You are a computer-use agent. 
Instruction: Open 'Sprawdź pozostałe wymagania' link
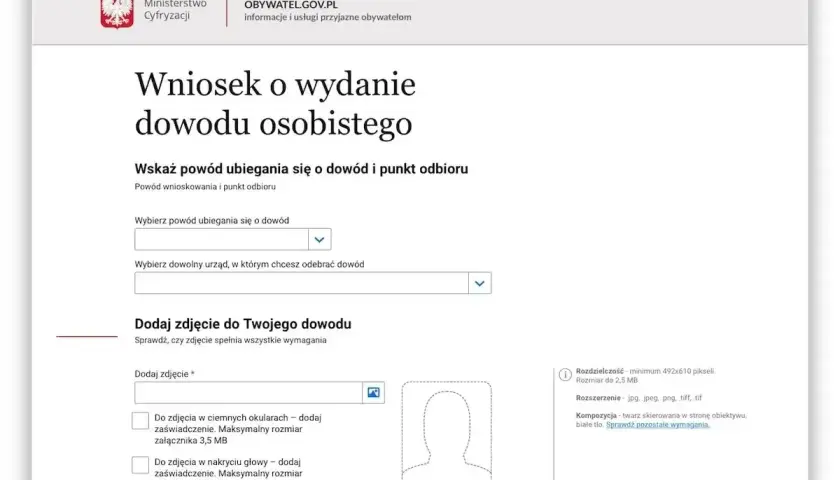coord(658,425)
